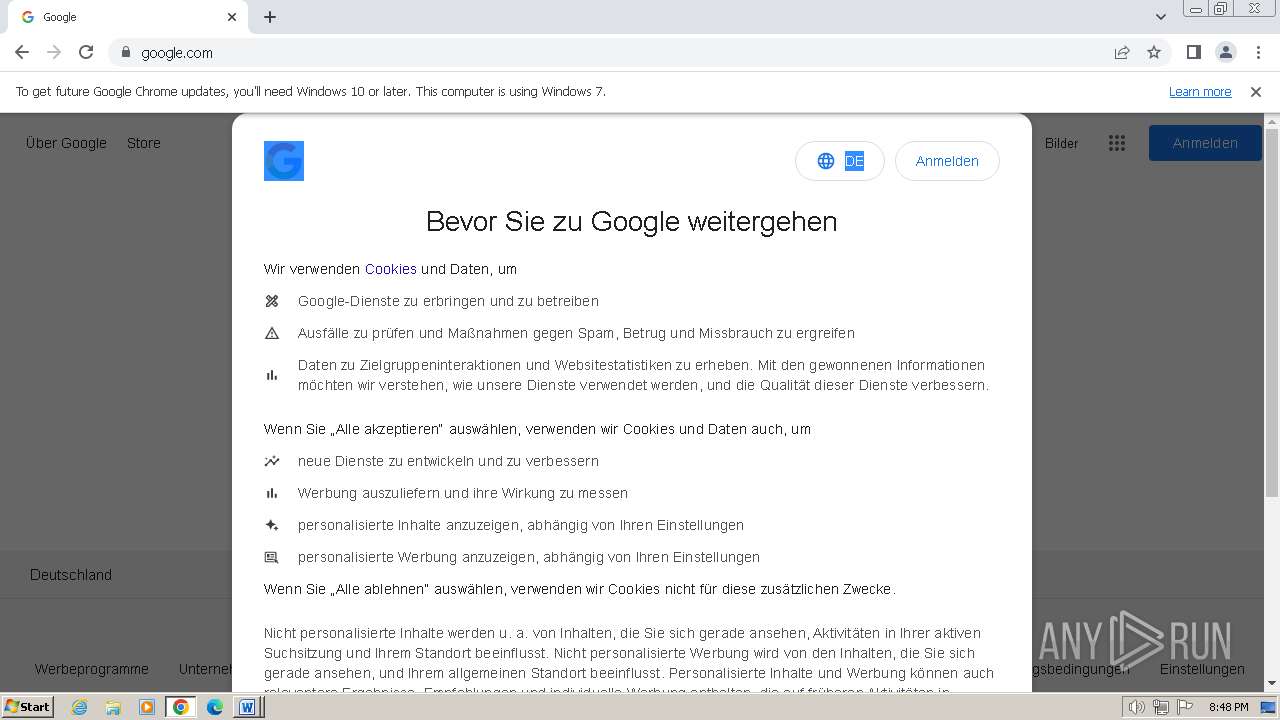Click the bar chart icon beside Daten zu Zielgruppeninteraktionen

[272, 375]
